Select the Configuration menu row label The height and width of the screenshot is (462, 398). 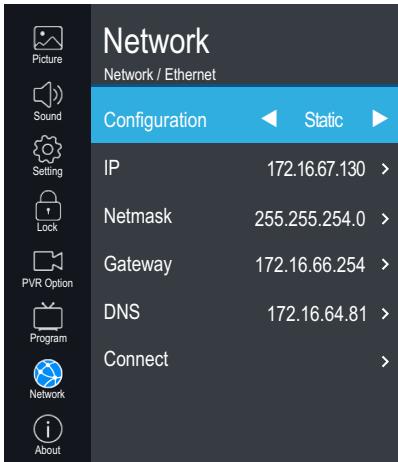[155, 120]
